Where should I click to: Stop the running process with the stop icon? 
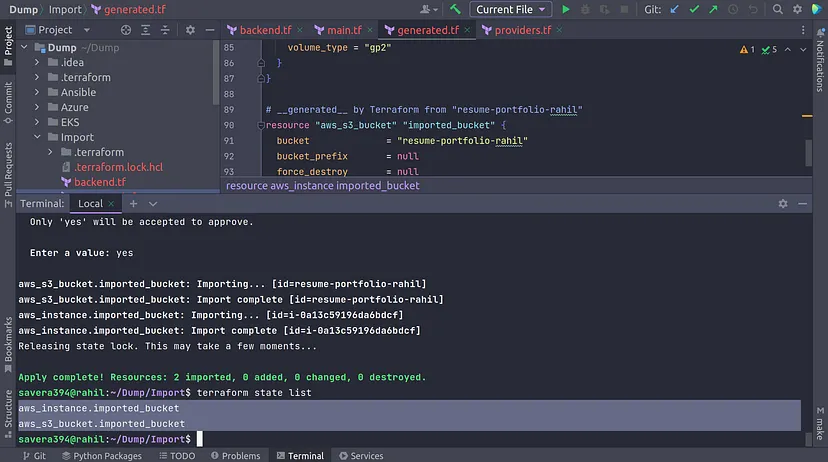point(624,10)
